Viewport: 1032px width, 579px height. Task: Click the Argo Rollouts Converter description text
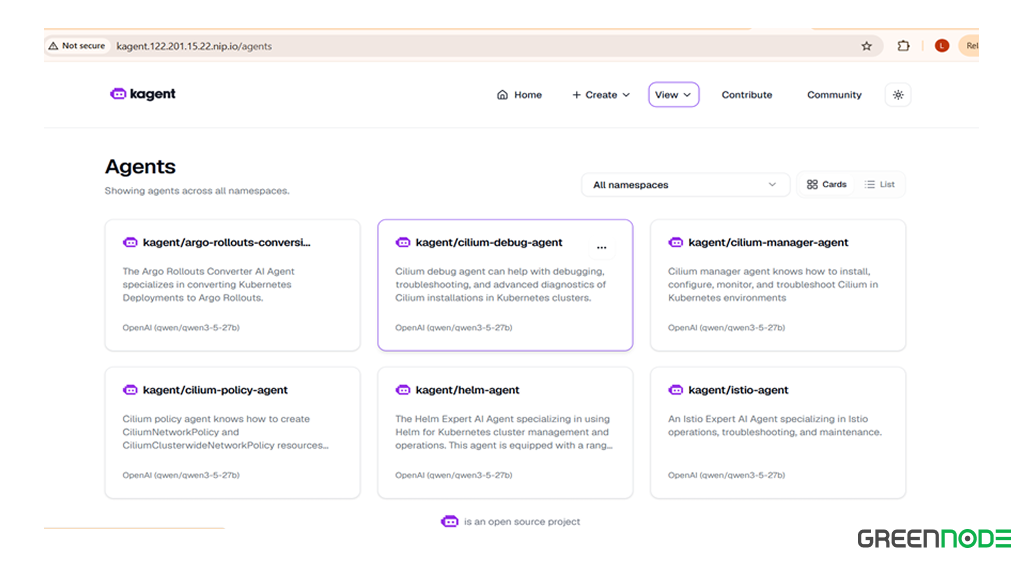point(209,284)
